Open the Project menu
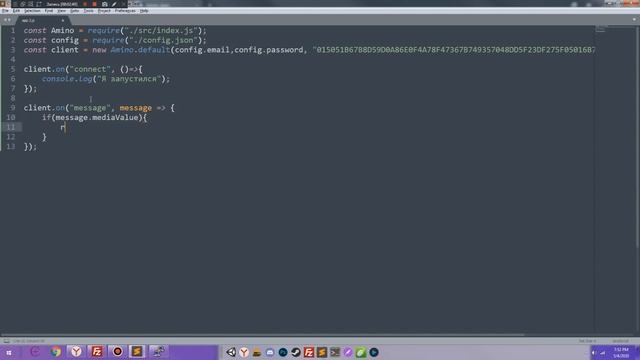640x360 pixels. click(x=104, y=11)
